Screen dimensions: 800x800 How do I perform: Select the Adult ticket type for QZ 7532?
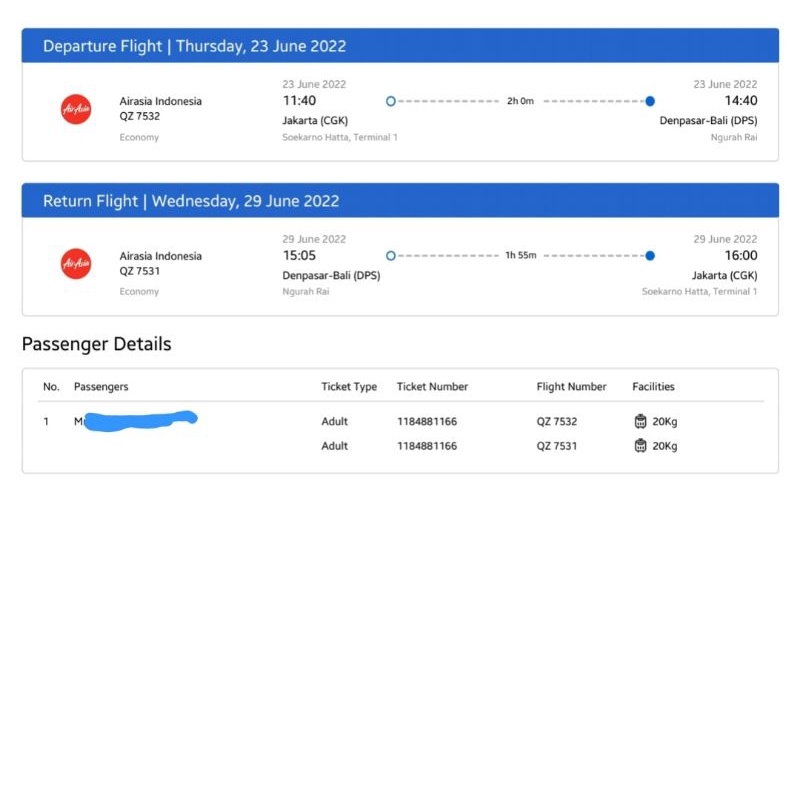point(333,421)
